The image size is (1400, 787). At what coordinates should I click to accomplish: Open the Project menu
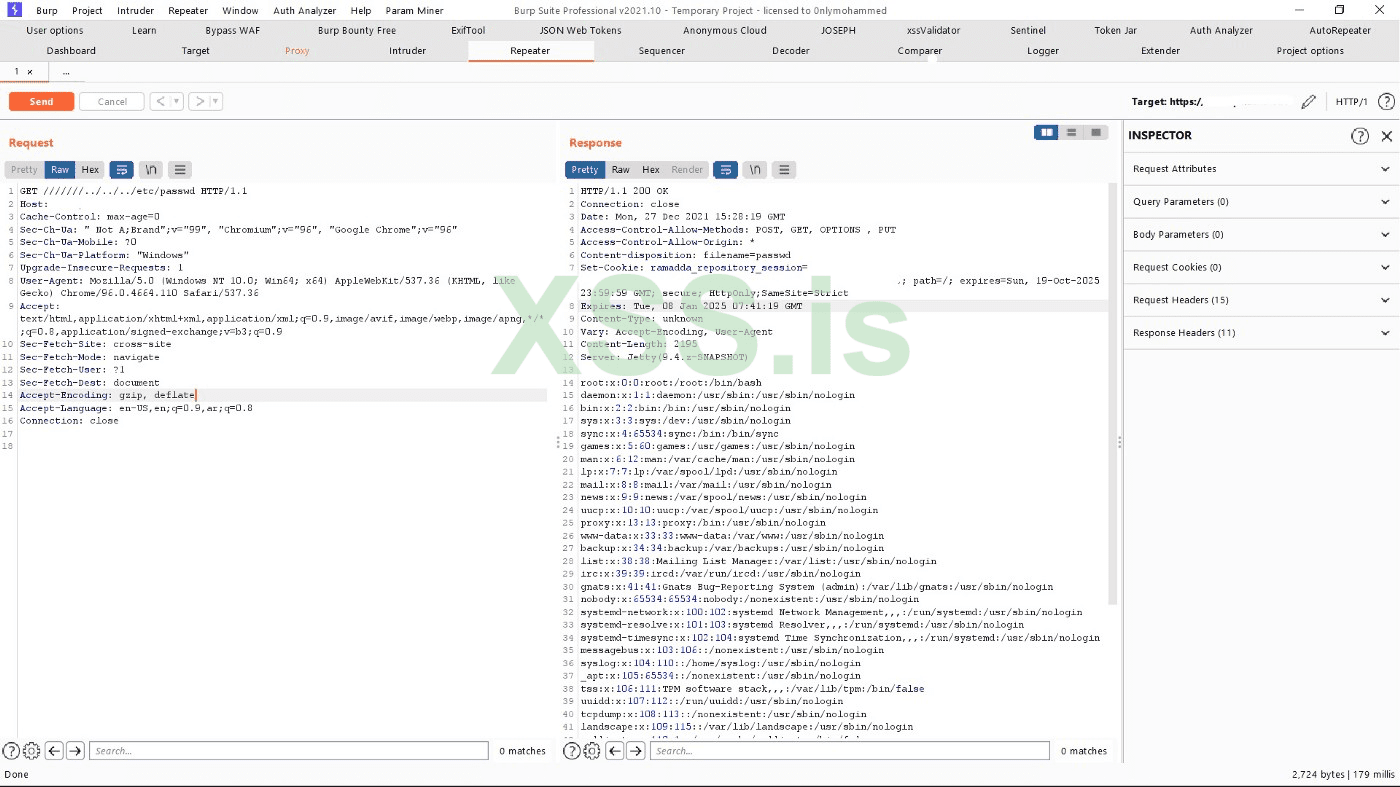coord(87,10)
